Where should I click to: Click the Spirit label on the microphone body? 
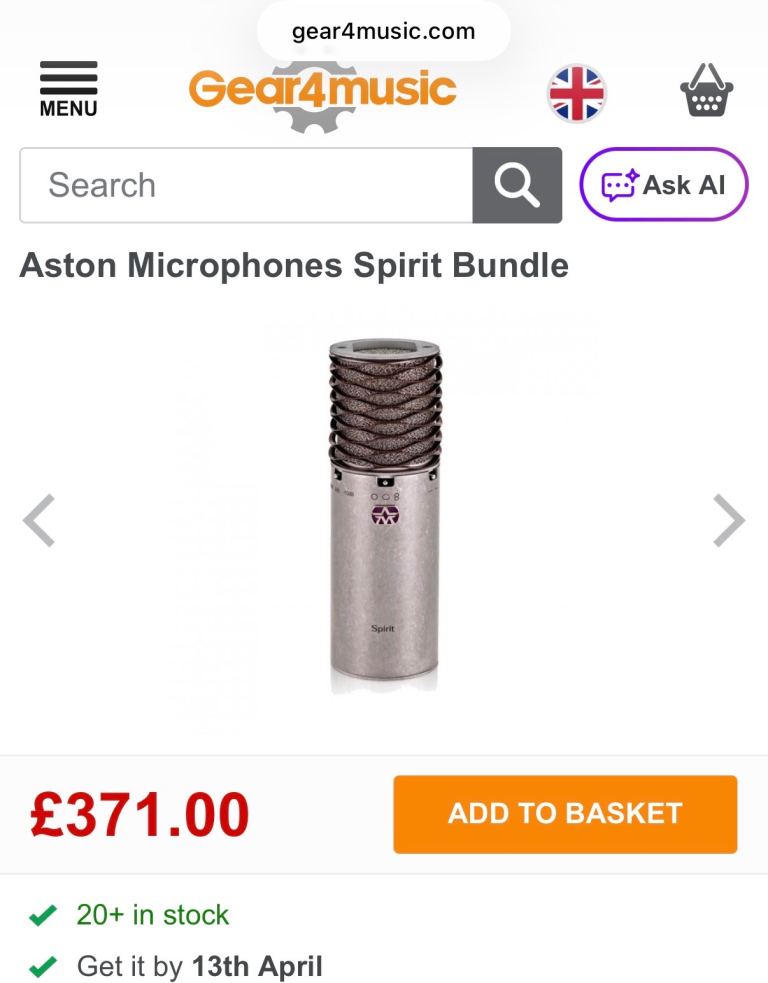(383, 628)
